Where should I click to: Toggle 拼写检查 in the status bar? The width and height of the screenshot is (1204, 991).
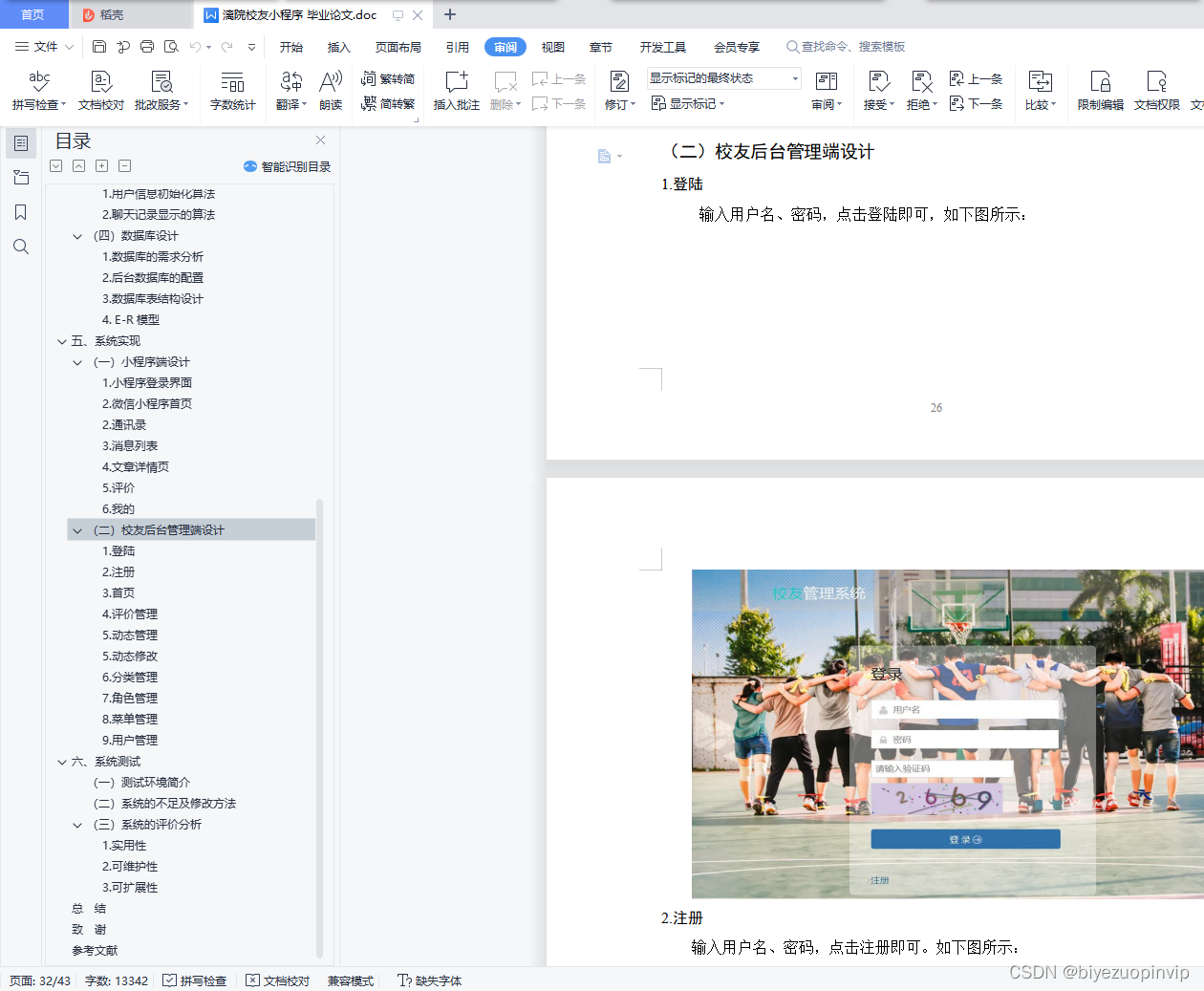click(195, 980)
